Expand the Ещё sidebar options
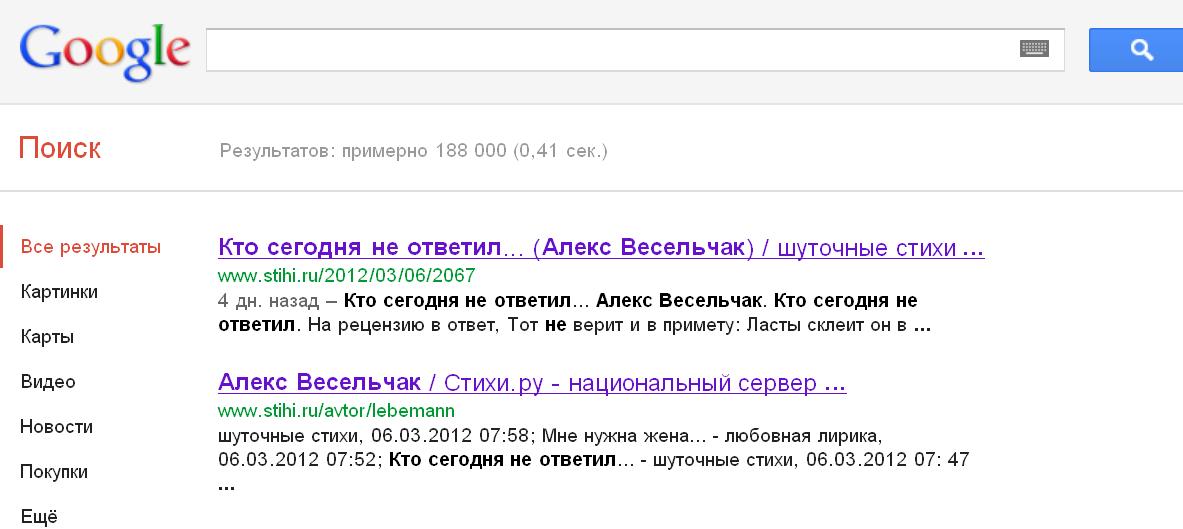Image resolution: width=1183 pixels, height=529 pixels. click(39, 516)
